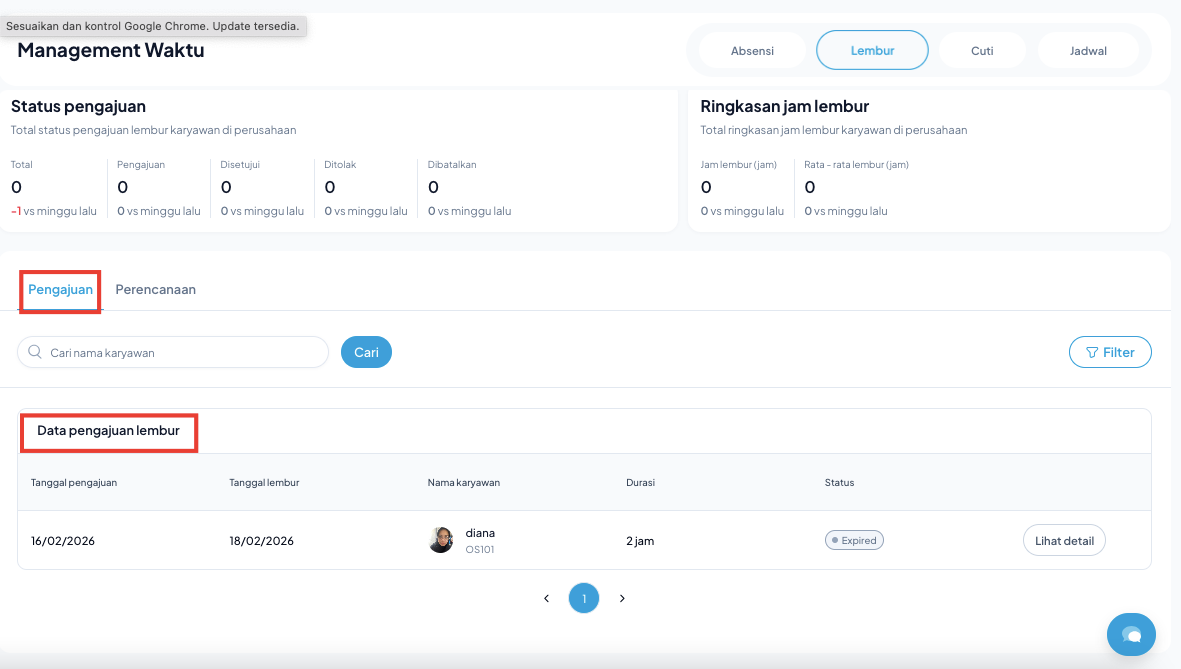Focus the Cari nama karyawan field
Viewport: 1181px width, 669px height.
pyautogui.click(x=180, y=352)
